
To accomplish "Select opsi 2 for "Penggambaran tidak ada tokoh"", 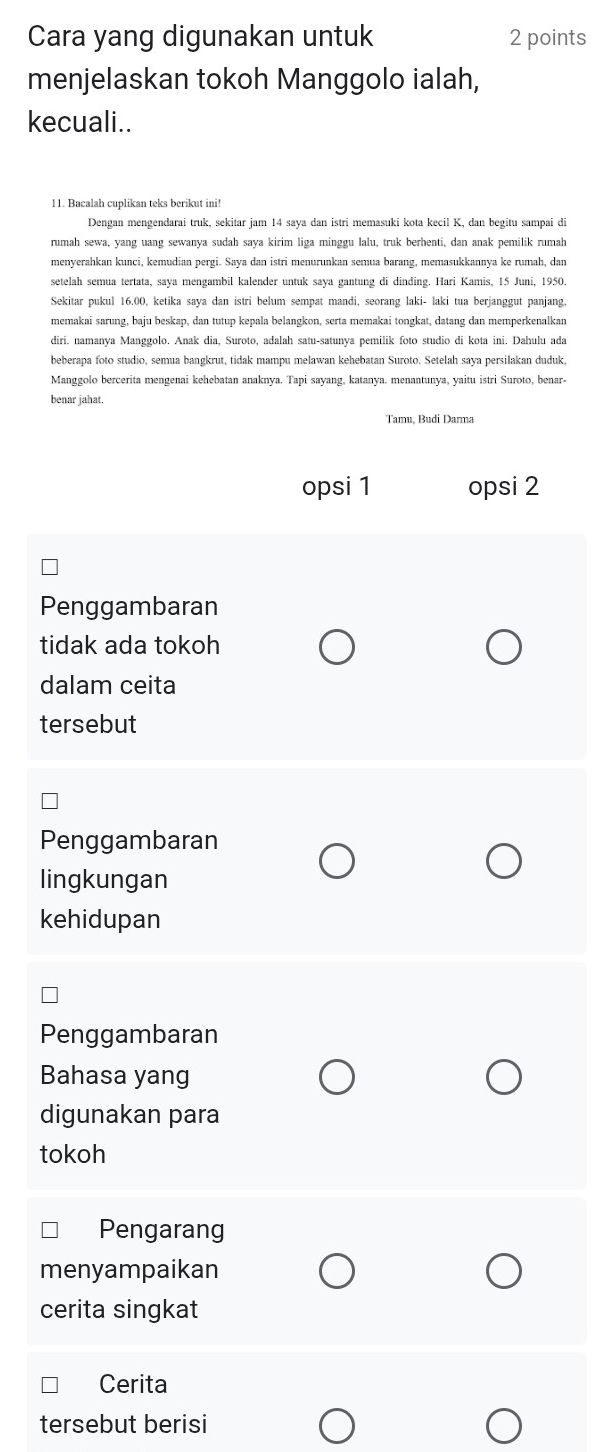I will [504, 647].
